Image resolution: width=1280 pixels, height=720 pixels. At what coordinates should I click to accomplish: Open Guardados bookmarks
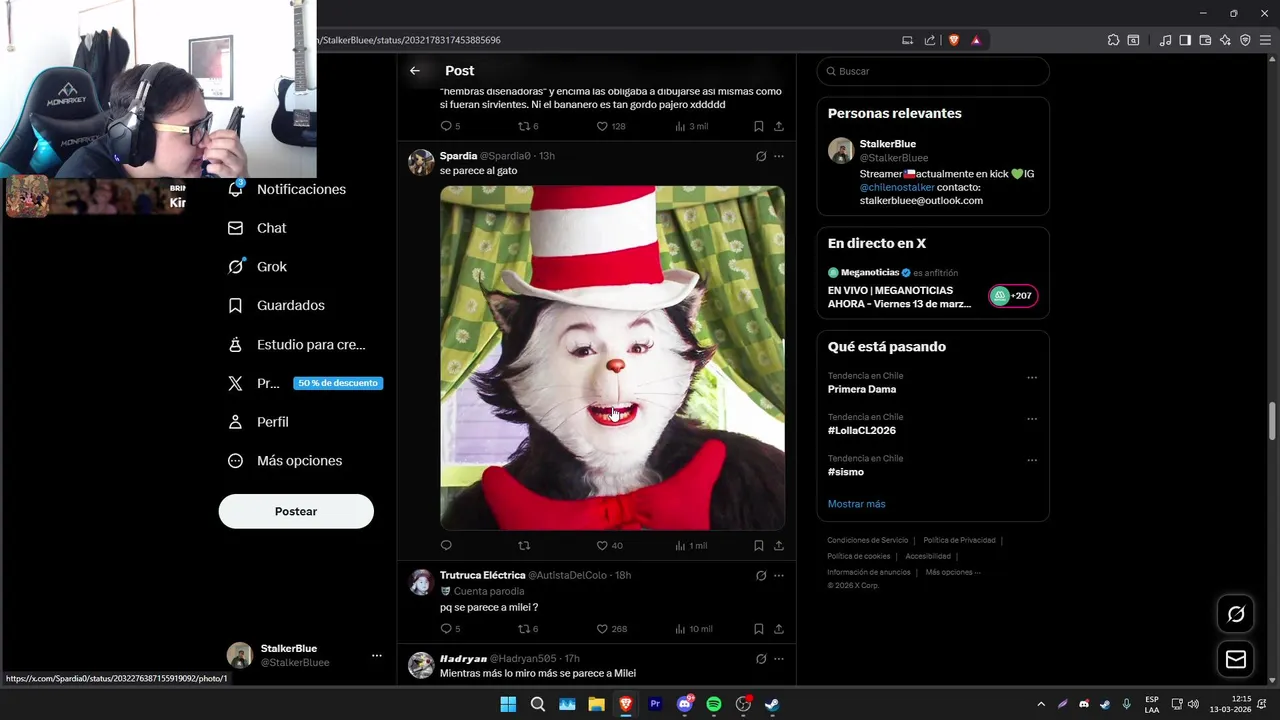tap(277, 306)
